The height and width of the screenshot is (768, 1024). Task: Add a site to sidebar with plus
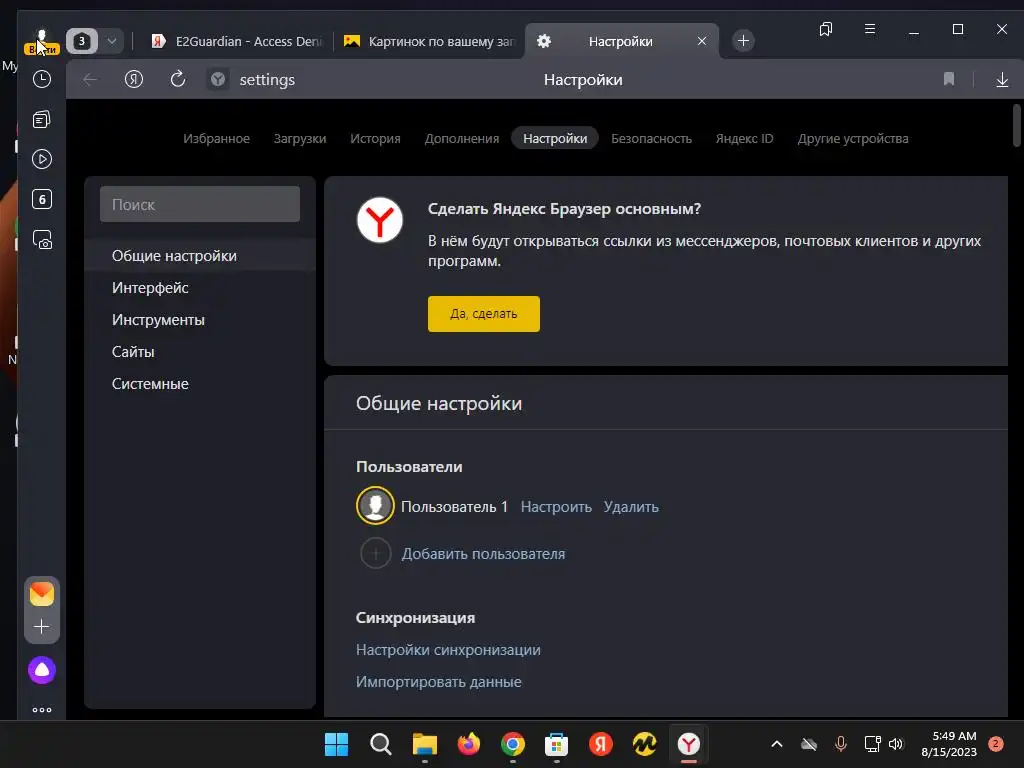pyautogui.click(x=42, y=627)
